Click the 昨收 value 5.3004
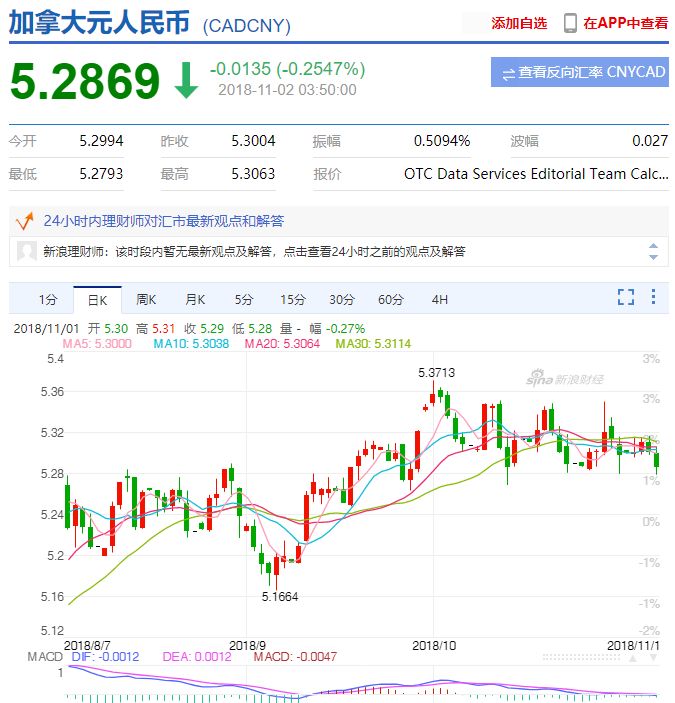675x703 pixels. coord(253,141)
